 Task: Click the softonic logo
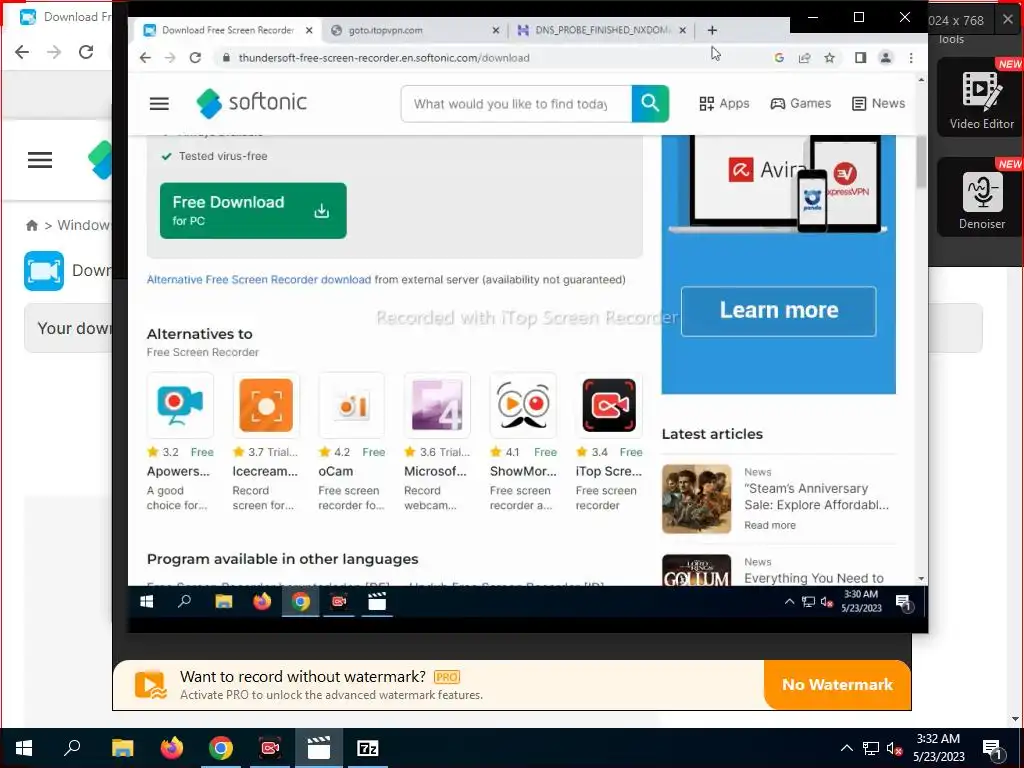tap(251, 103)
